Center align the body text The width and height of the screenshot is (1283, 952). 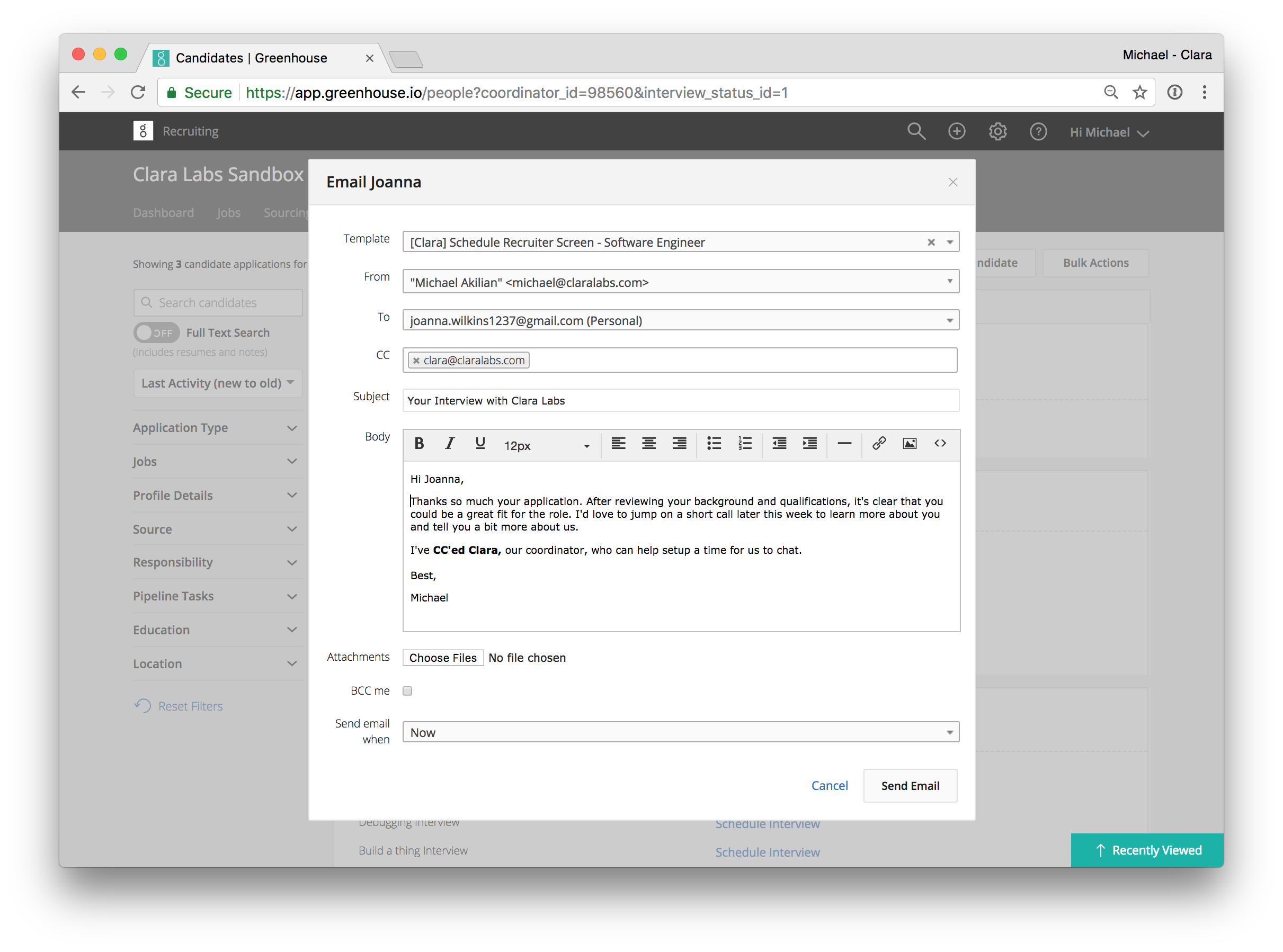pyautogui.click(x=649, y=443)
